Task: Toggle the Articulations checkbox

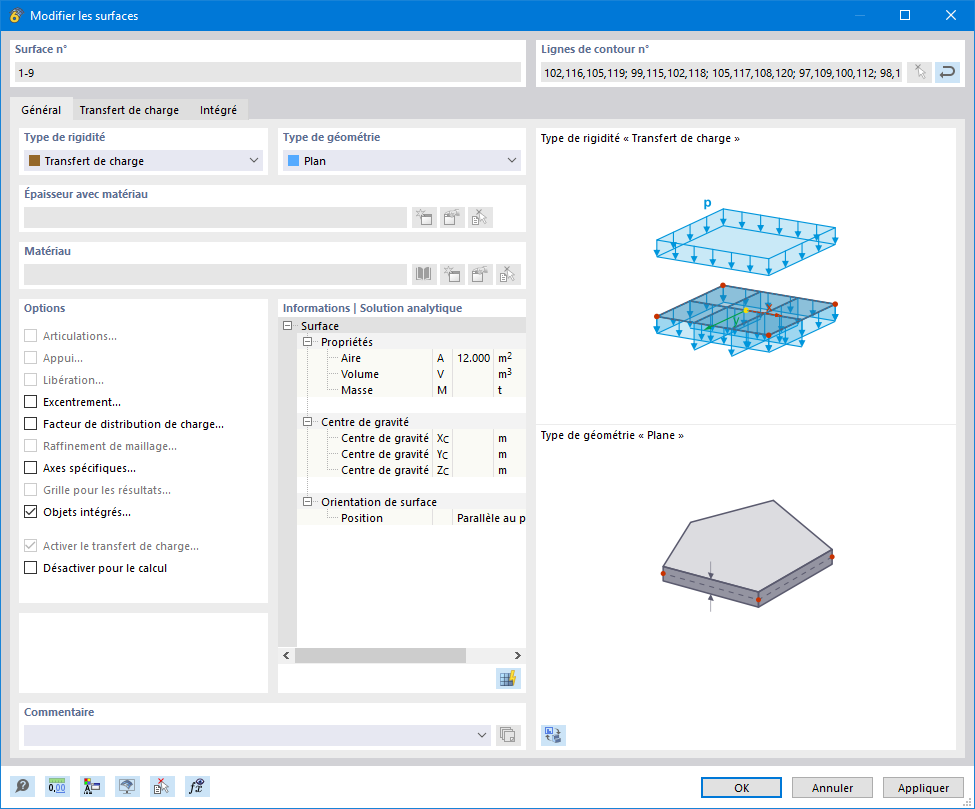Action: 30,336
